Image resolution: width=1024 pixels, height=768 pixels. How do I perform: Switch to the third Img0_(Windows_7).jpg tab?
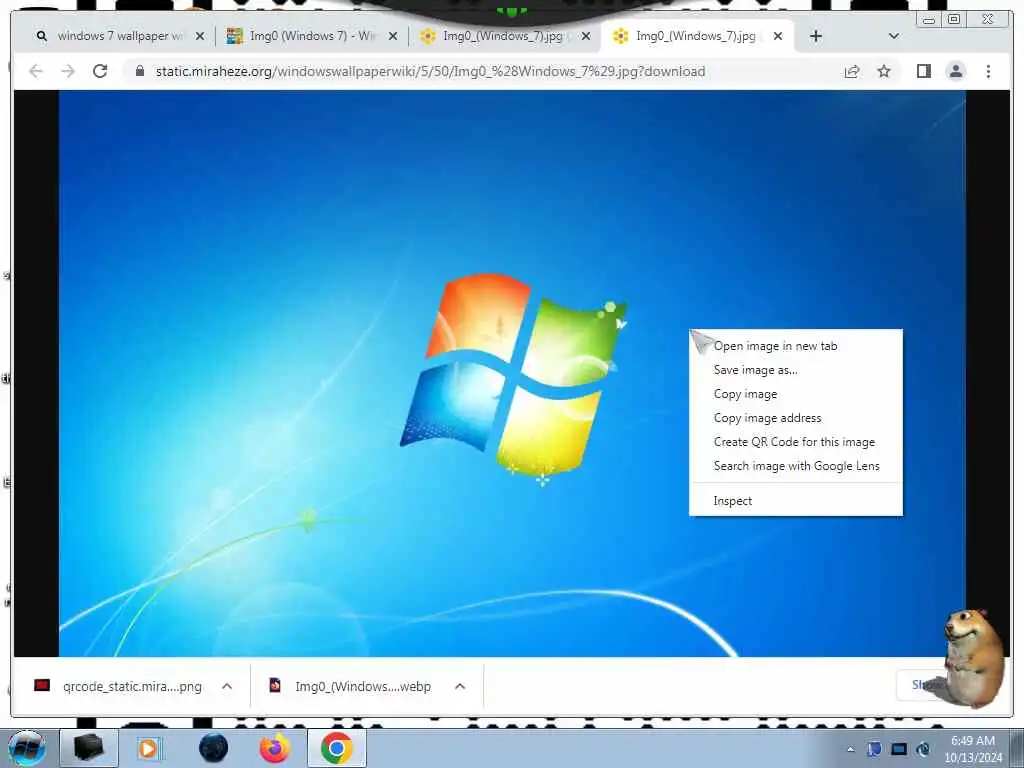pos(503,36)
